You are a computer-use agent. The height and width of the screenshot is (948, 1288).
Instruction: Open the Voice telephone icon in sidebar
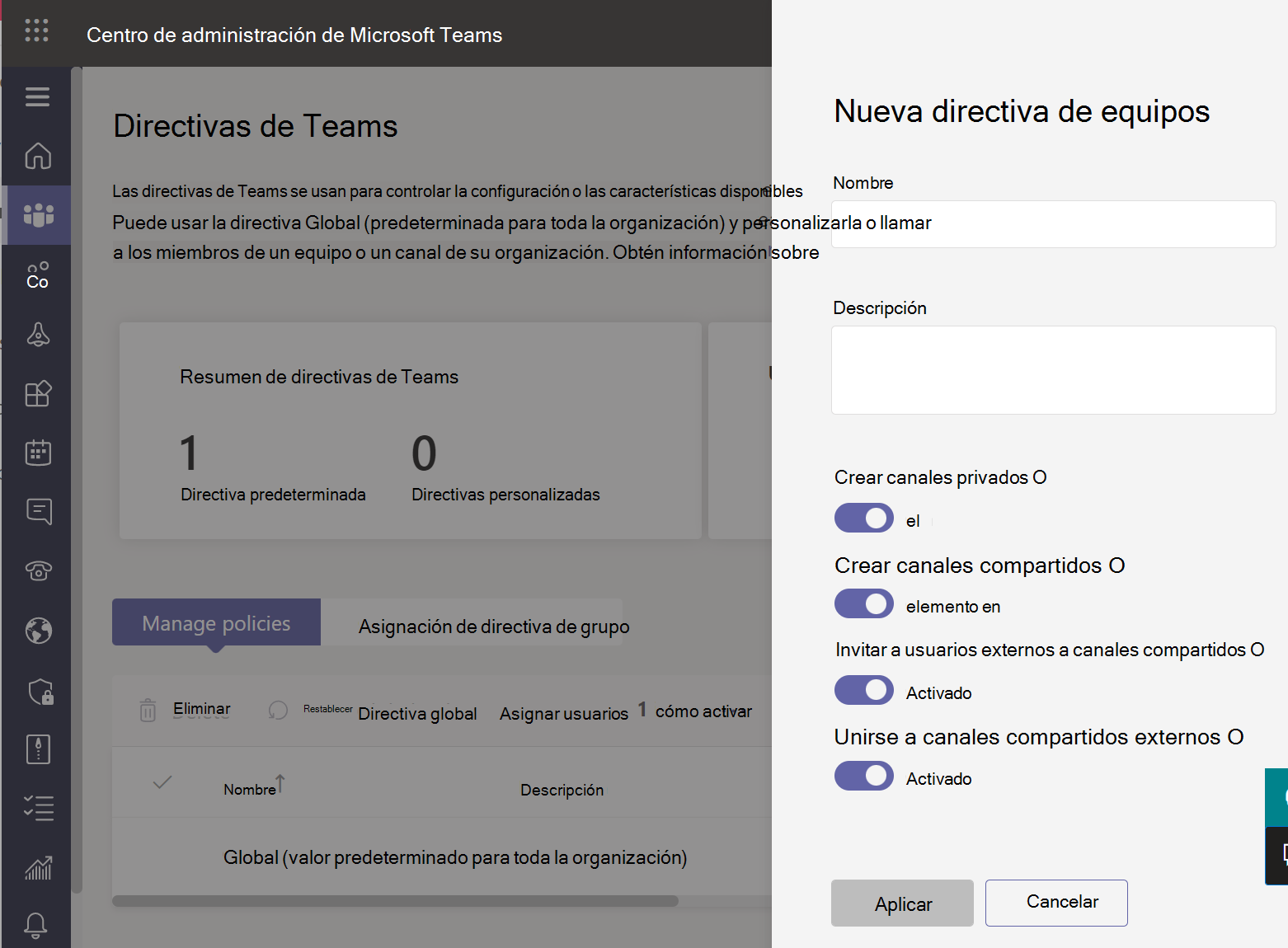(39, 570)
